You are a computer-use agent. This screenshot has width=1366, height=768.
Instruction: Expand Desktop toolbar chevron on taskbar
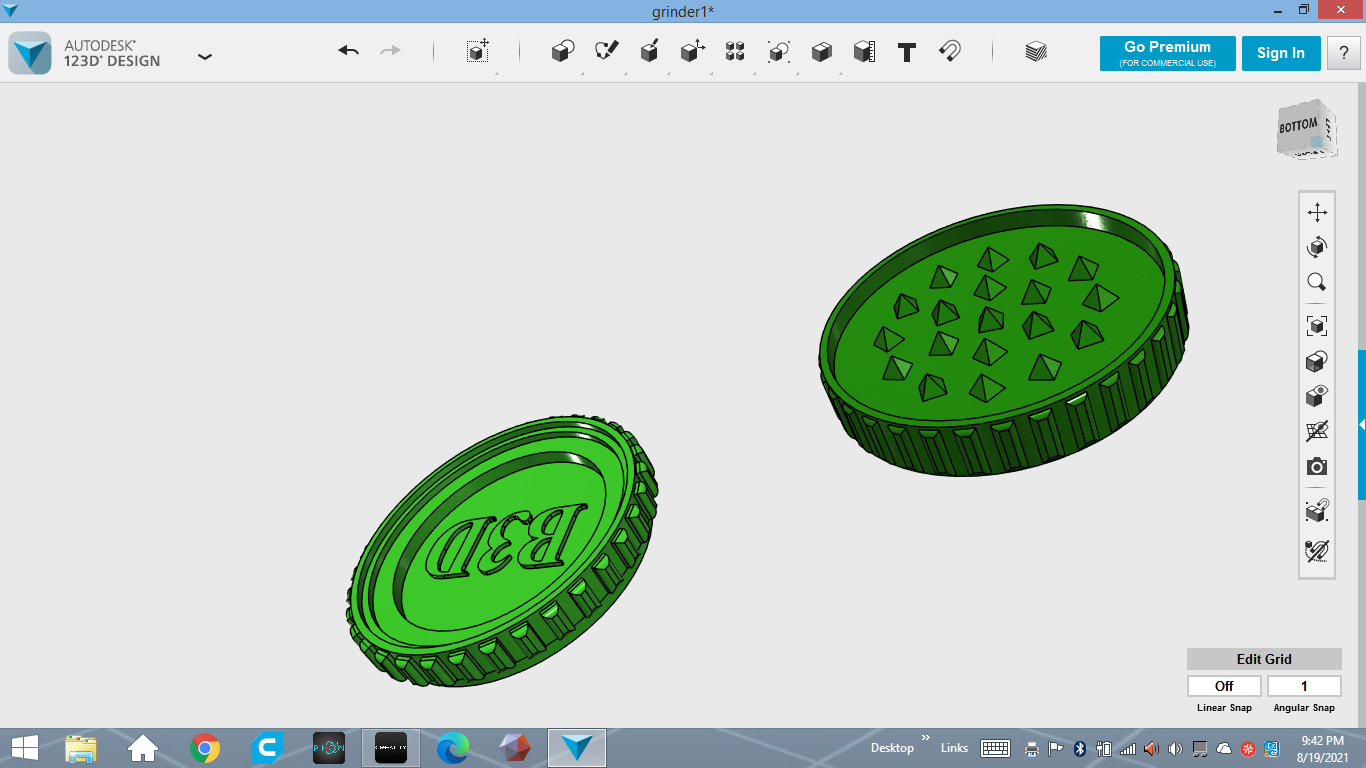coord(925,738)
